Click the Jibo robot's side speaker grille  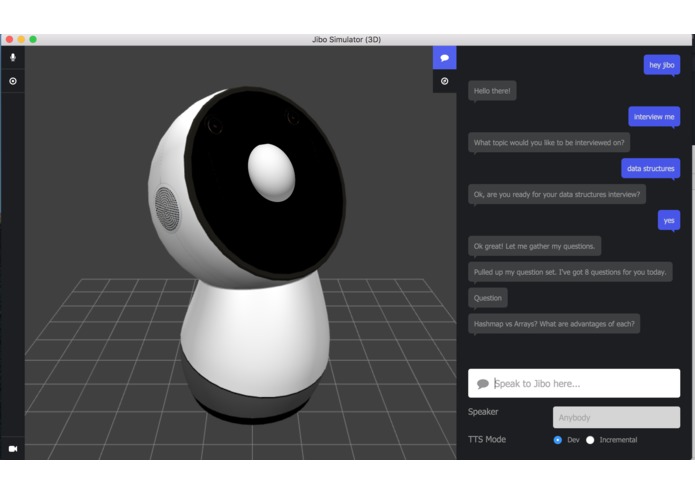click(167, 208)
